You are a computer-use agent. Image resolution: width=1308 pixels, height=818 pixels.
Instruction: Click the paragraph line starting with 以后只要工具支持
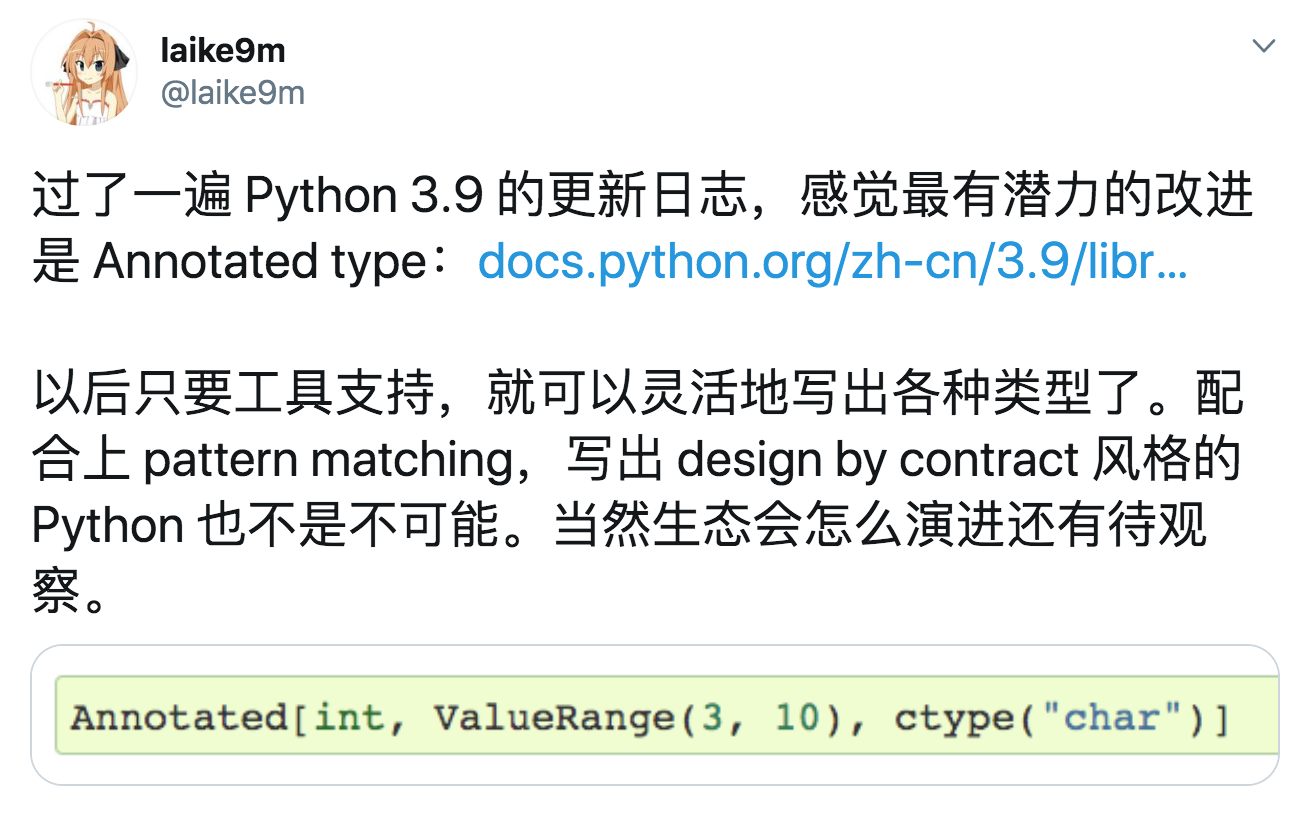640,394
